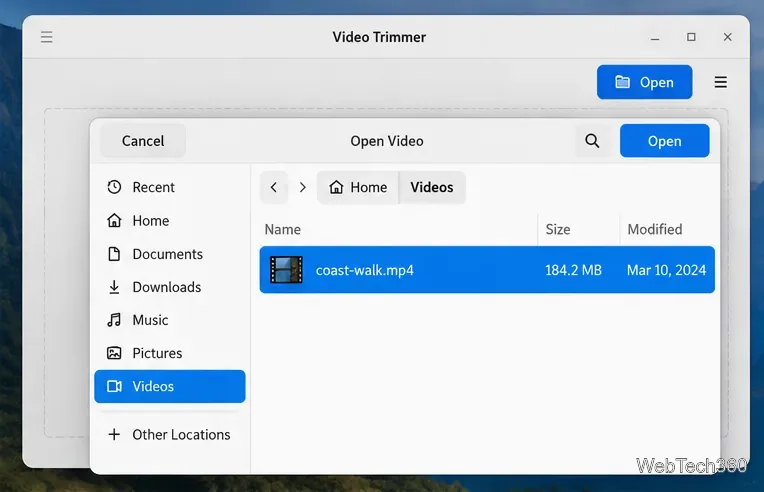Go to Home in the sidebar
Image resolution: width=764 pixels, height=492 pixels.
click(170, 221)
